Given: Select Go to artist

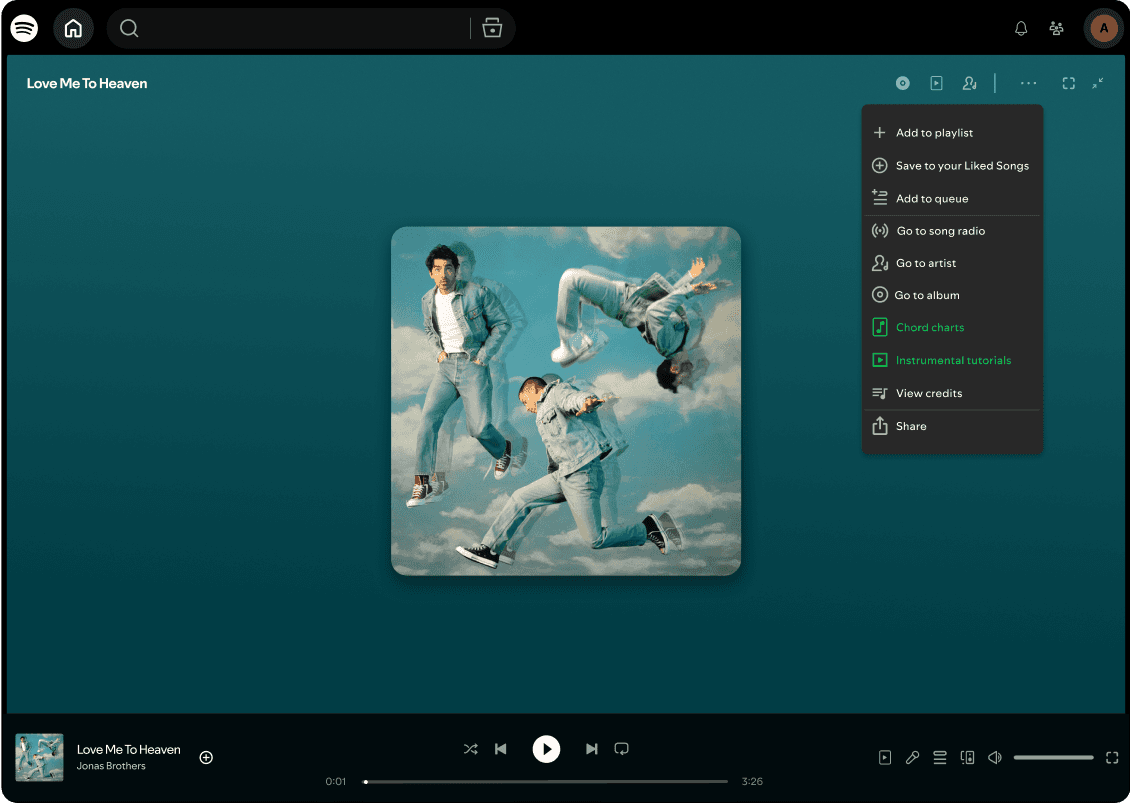Looking at the screenshot, I should coord(952,263).
